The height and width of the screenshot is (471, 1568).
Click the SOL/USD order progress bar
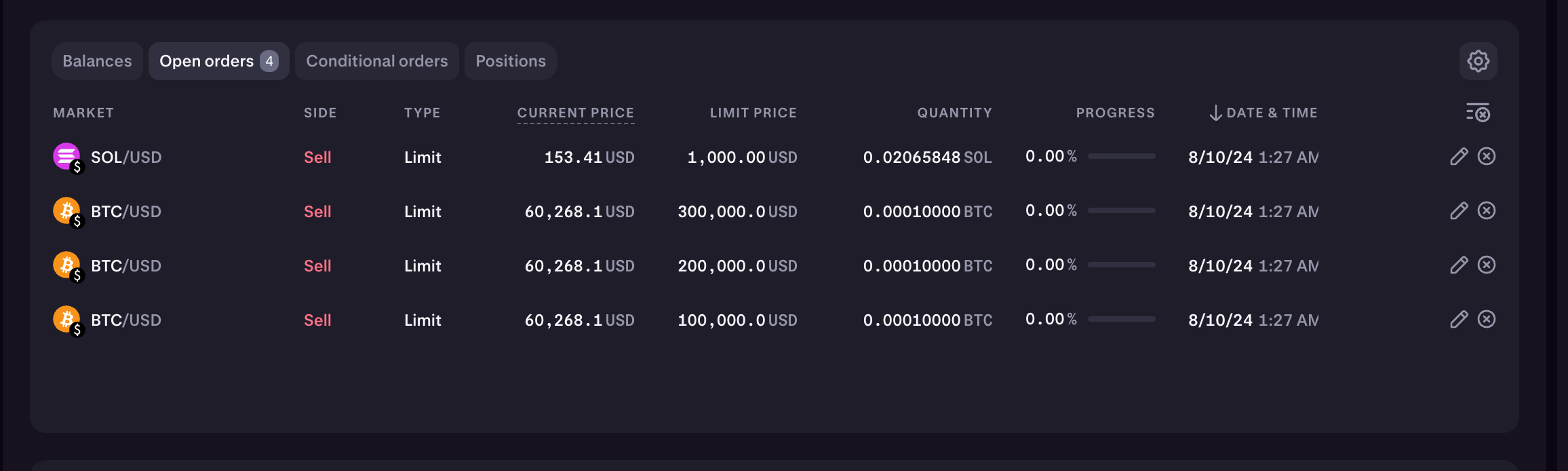[1121, 157]
